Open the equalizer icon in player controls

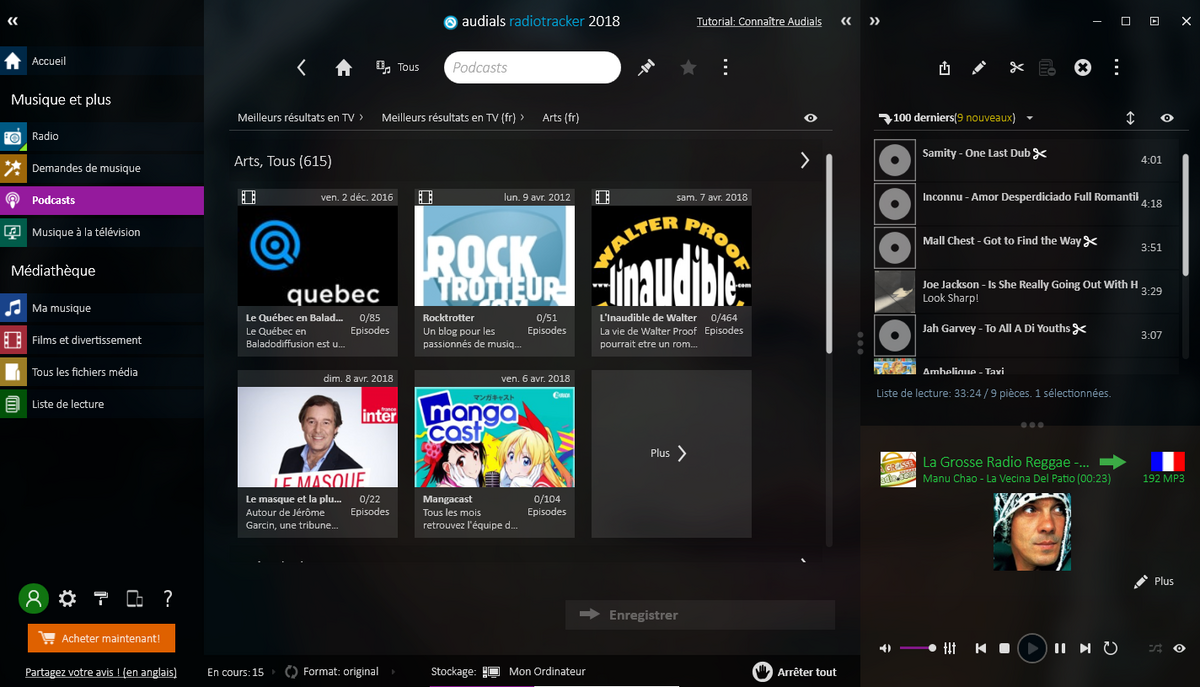pos(950,648)
